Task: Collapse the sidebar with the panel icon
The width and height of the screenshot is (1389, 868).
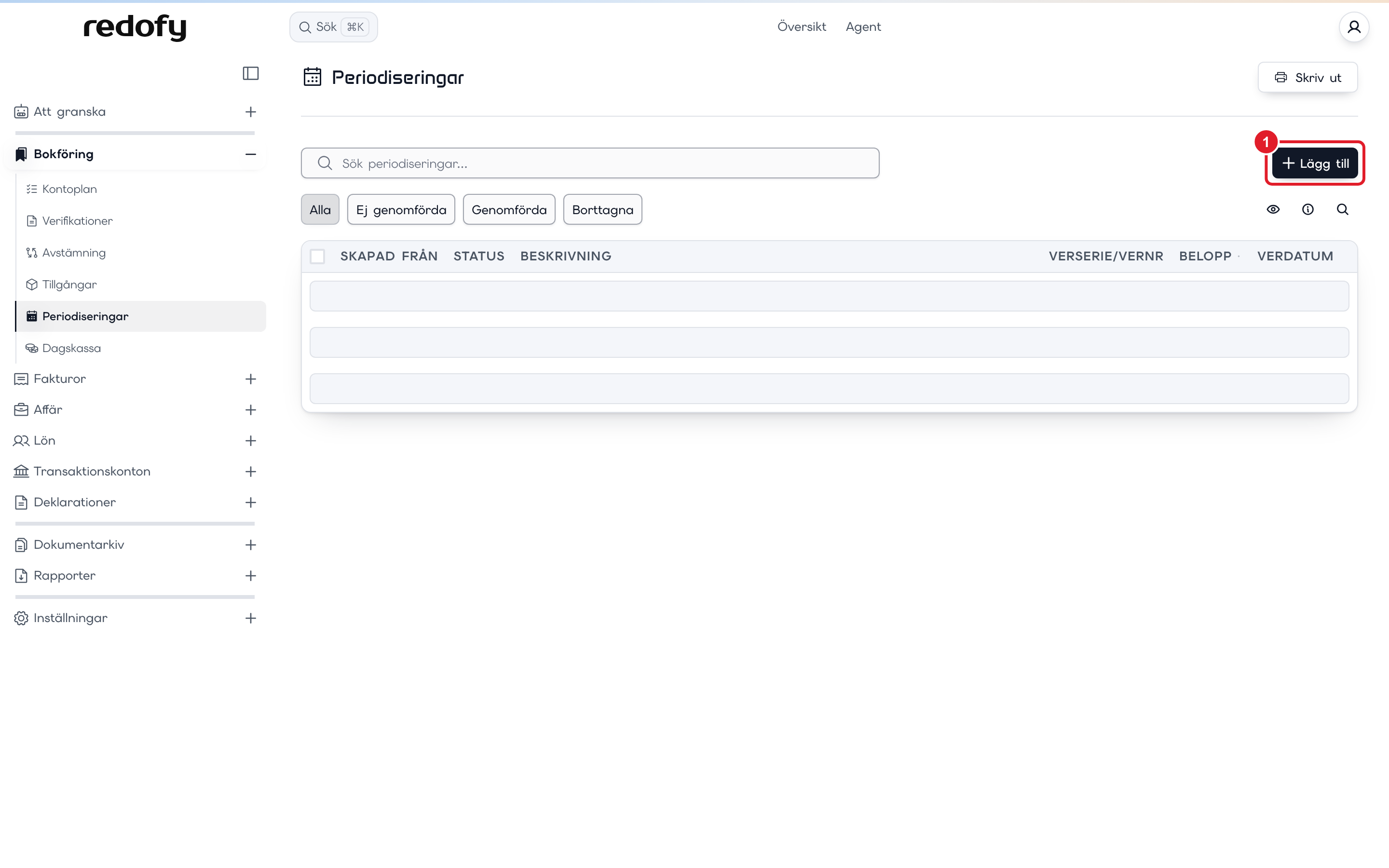Action: point(251,73)
